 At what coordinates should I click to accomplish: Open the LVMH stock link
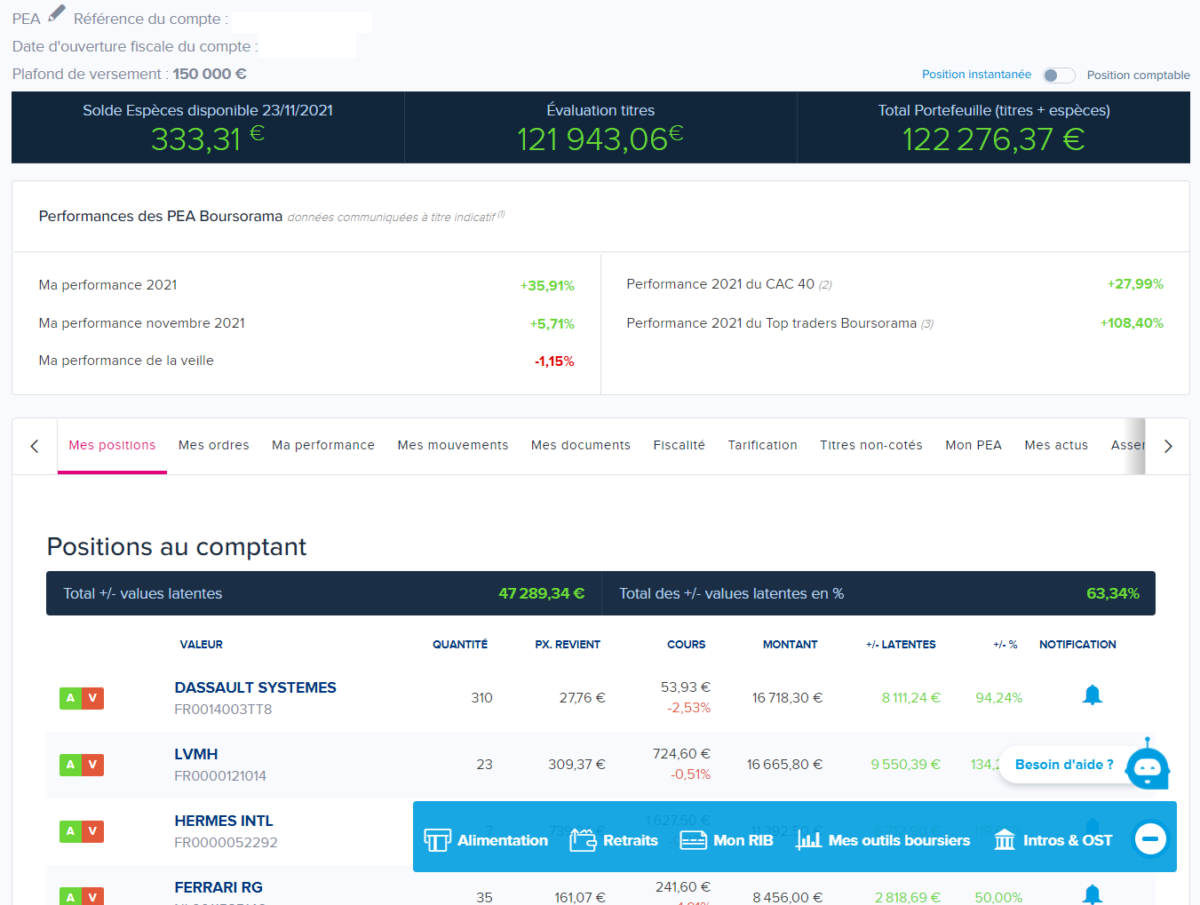pyautogui.click(x=196, y=754)
